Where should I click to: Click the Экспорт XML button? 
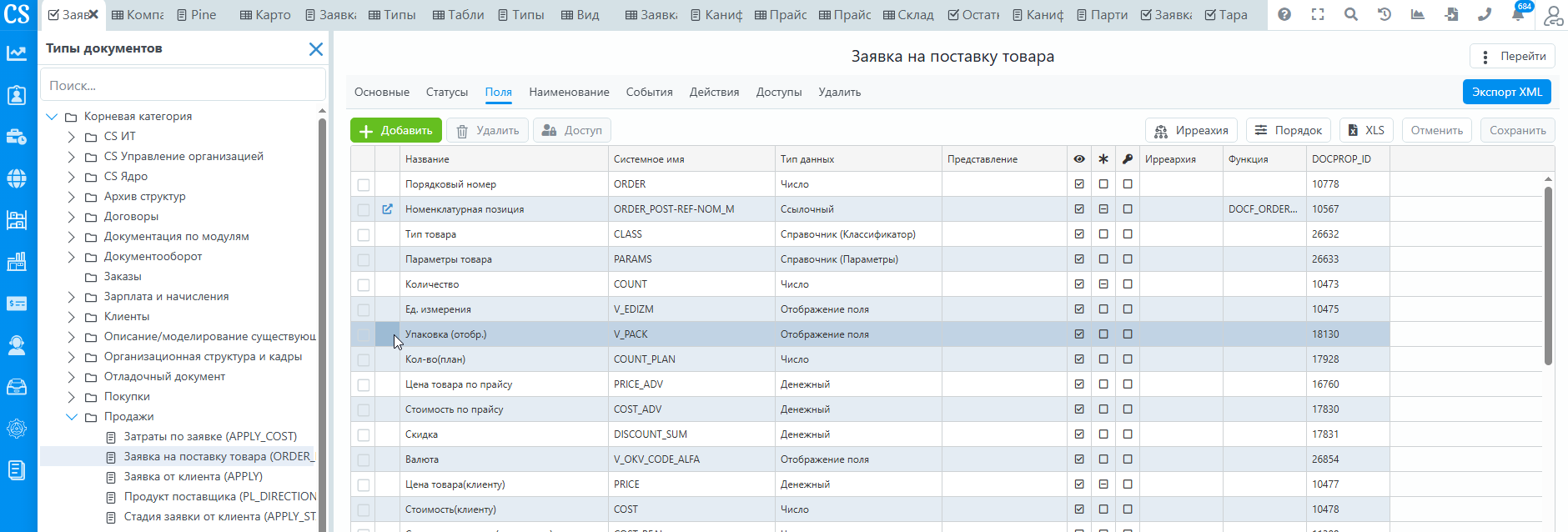click(1506, 93)
